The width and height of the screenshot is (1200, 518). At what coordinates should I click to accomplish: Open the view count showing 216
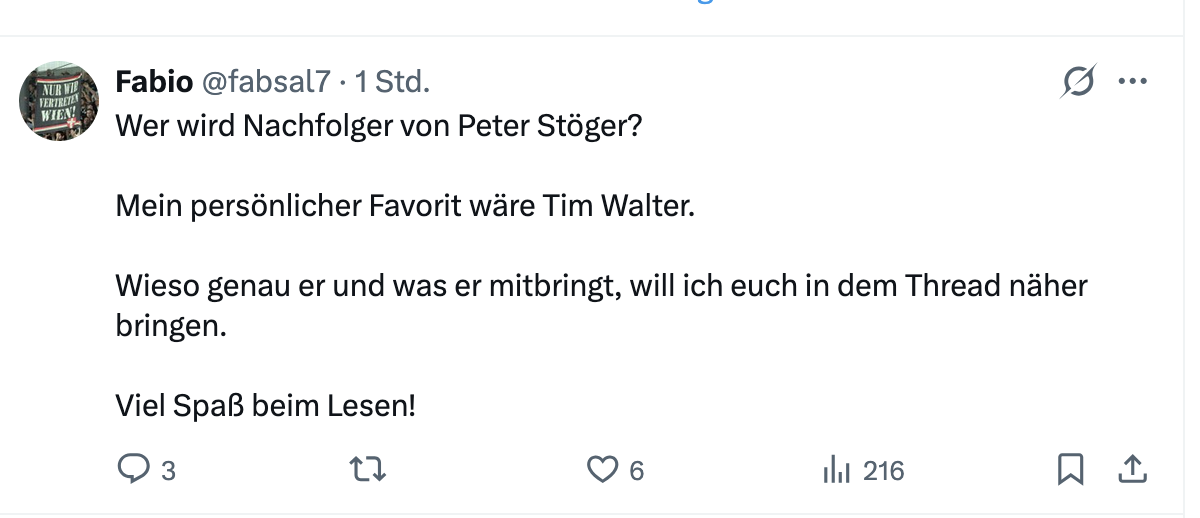[883, 470]
